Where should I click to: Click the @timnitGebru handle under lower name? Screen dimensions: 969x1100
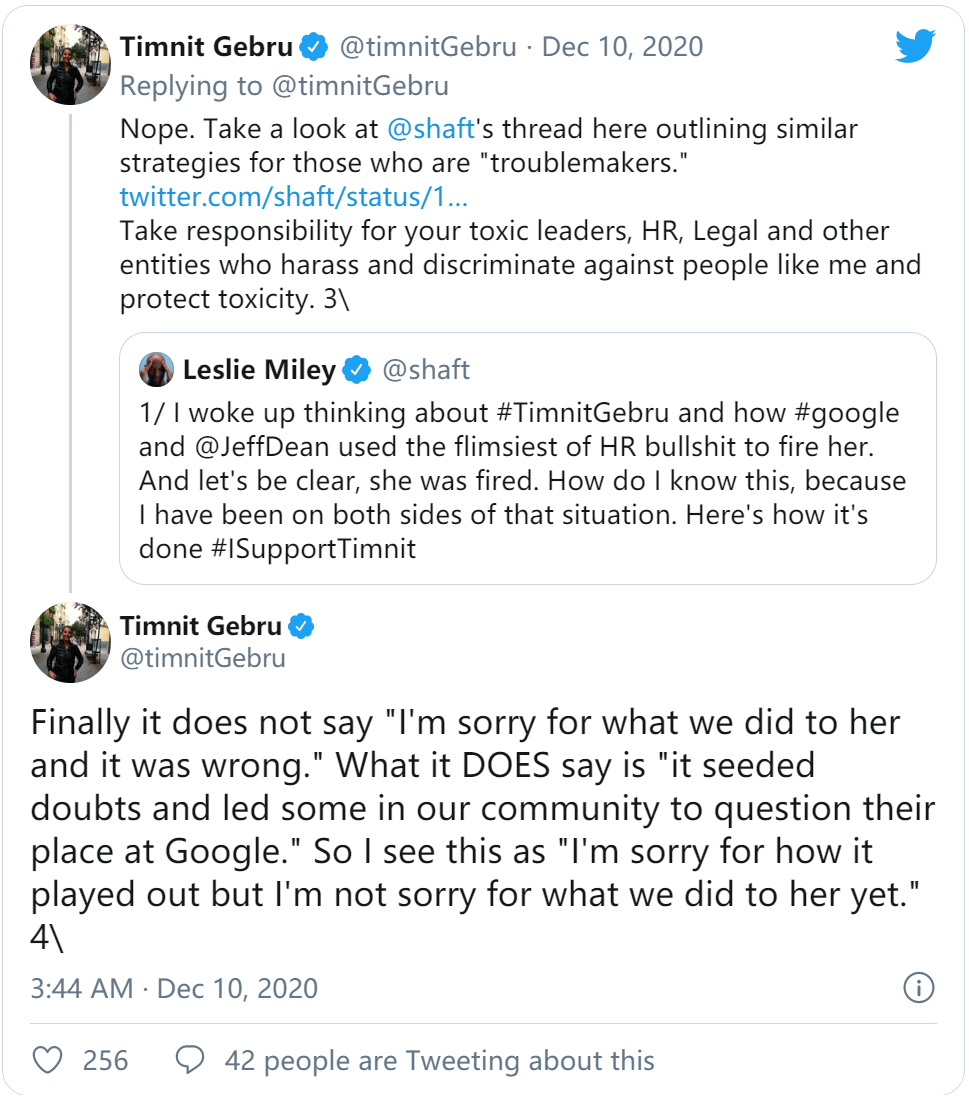[x=203, y=658]
